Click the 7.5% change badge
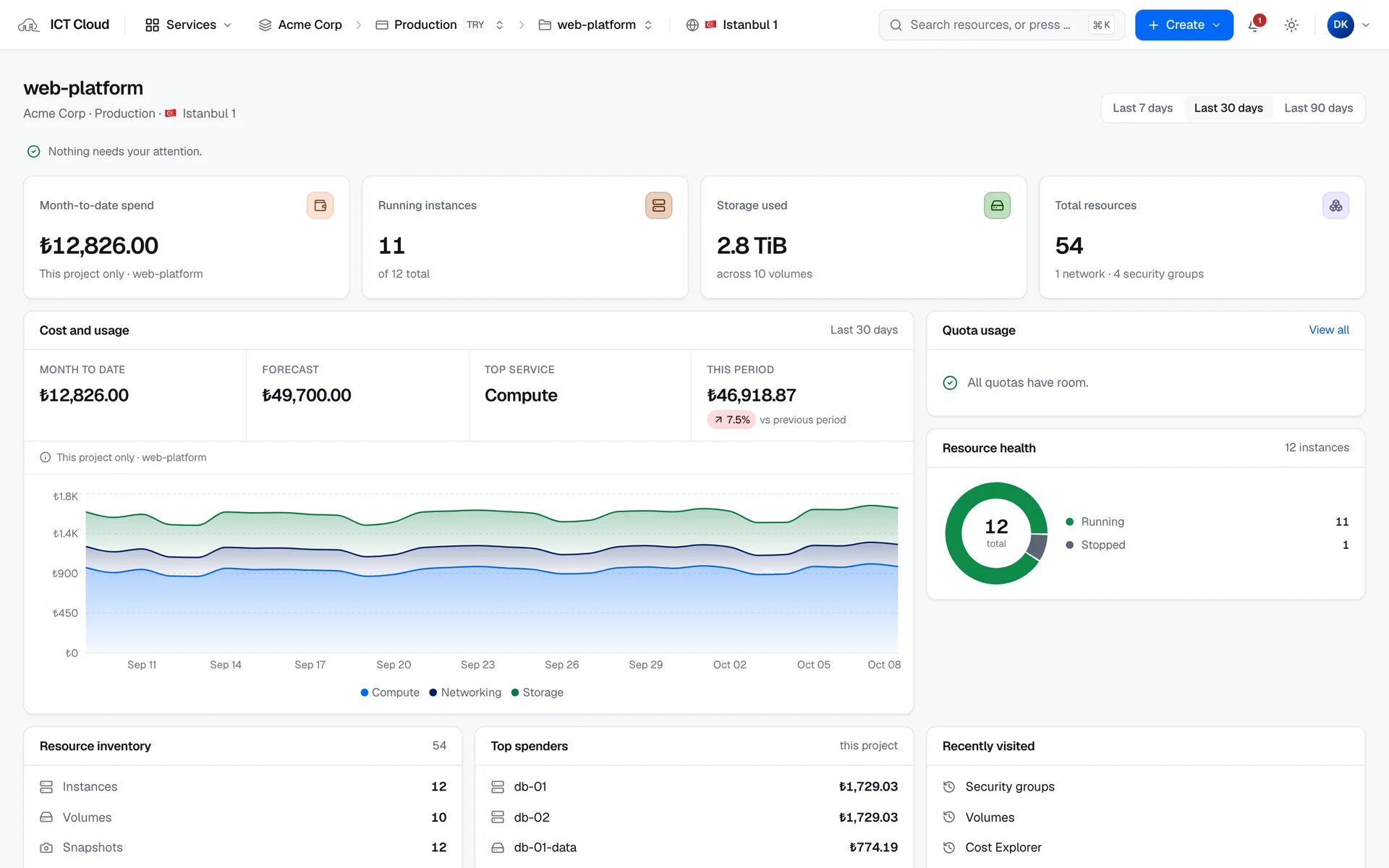The height and width of the screenshot is (868, 1389). click(x=731, y=420)
